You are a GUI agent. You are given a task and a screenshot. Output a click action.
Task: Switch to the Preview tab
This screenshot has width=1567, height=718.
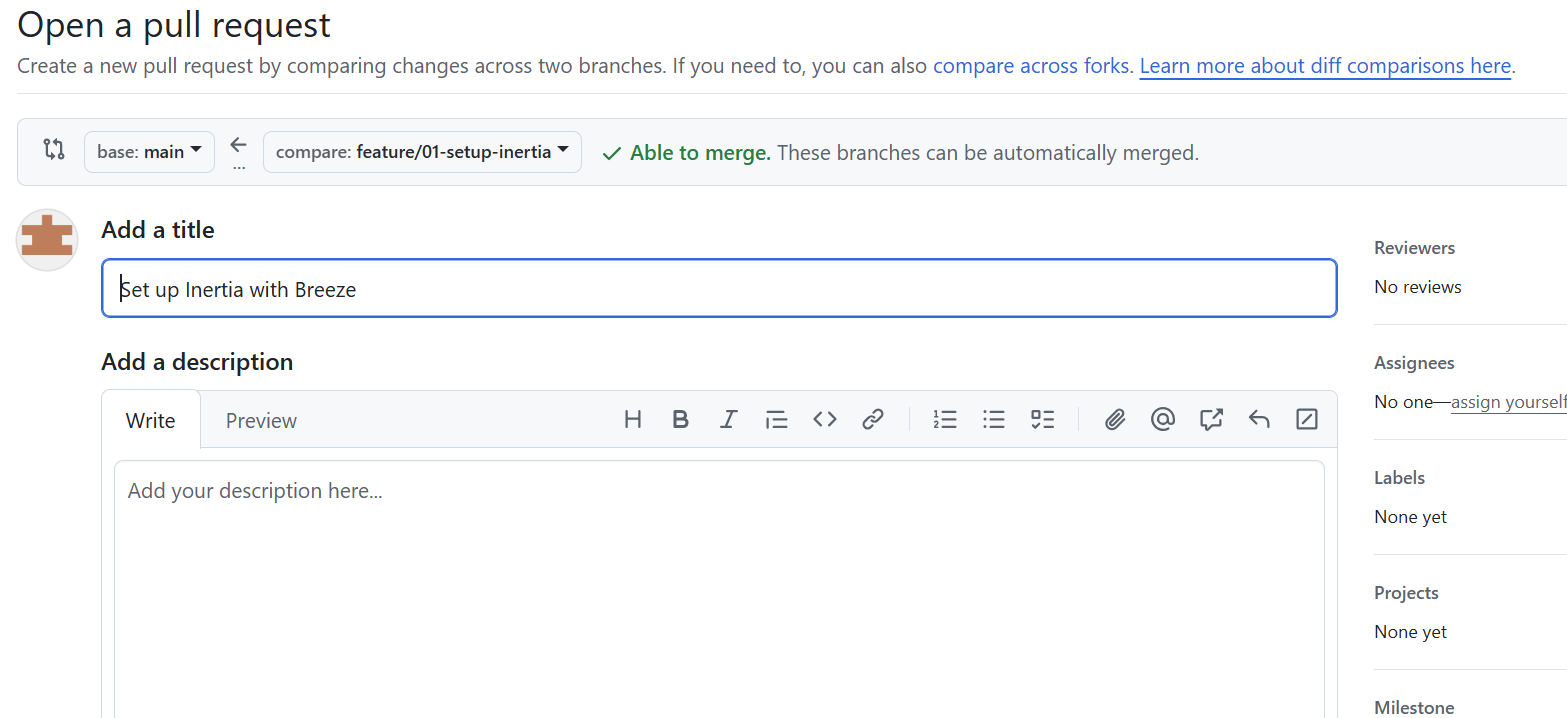pyautogui.click(x=261, y=420)
